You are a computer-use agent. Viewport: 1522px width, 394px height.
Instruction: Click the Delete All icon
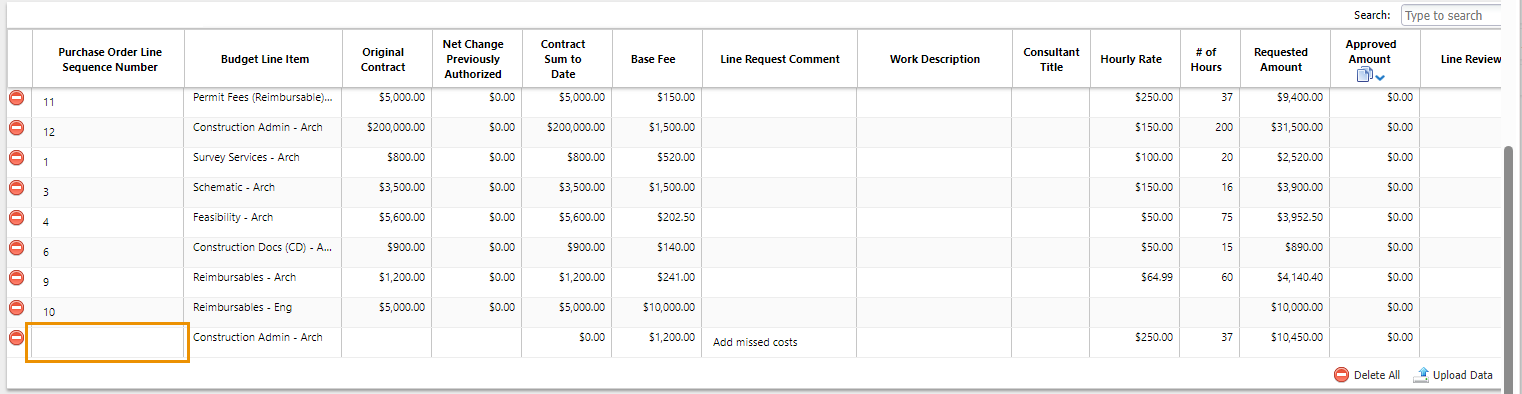(1341, 375)
